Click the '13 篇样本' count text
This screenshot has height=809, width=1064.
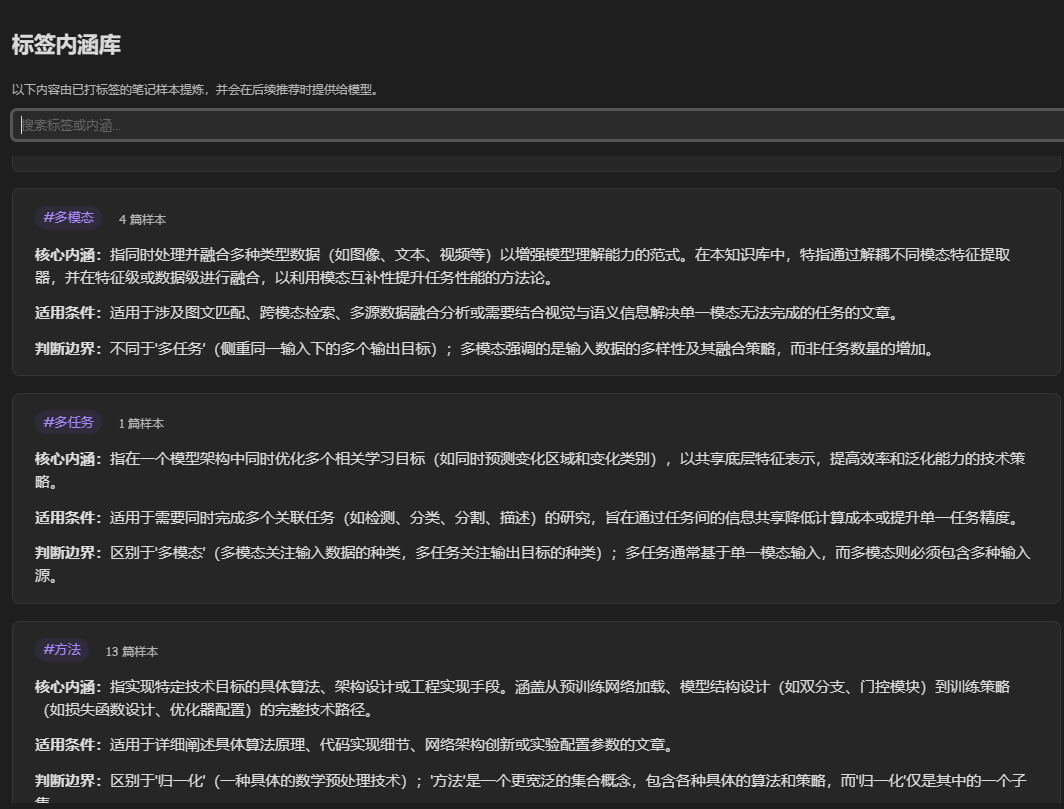(x=132, y=652)
